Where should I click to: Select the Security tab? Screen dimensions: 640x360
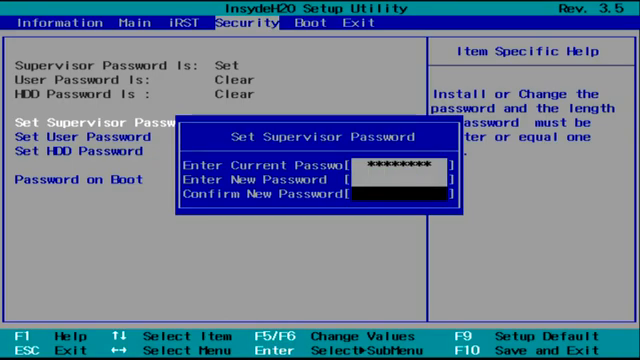pyautogui.click(x=247, y=23)
